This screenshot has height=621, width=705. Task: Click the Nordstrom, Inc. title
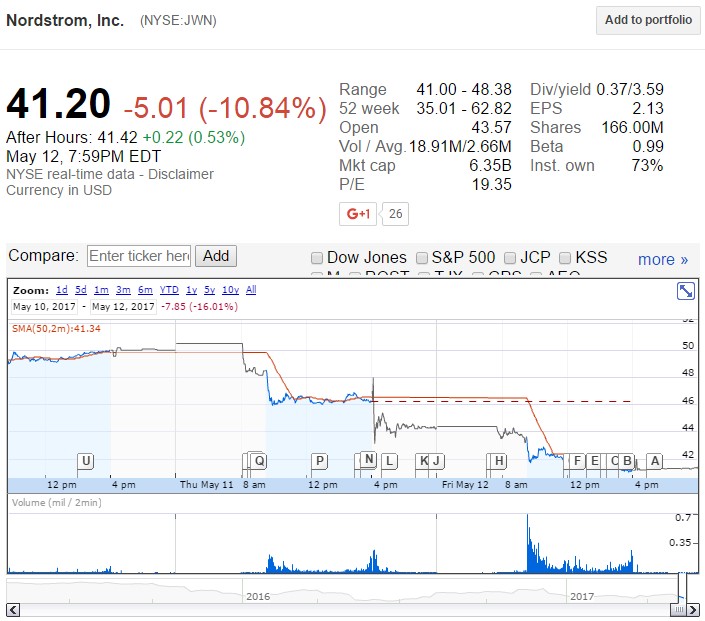coord(65,21)
